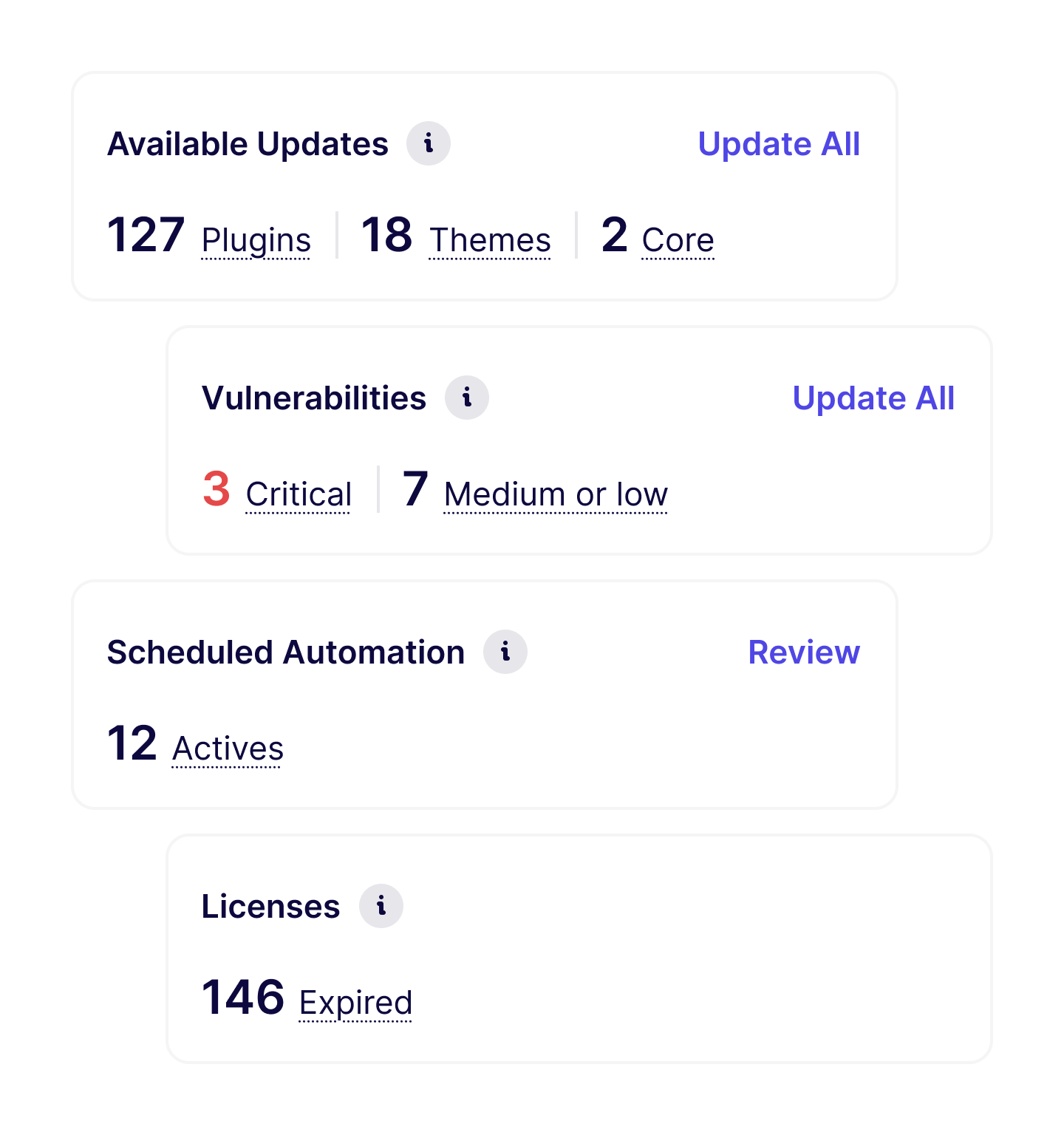Select the Medium or low label
The height and width of the screenshot is (1135, 1064).
556,495
